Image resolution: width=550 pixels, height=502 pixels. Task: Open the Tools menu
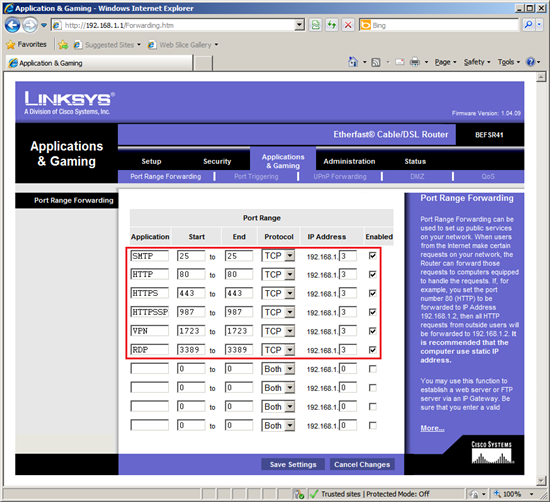tap(509, 62)
